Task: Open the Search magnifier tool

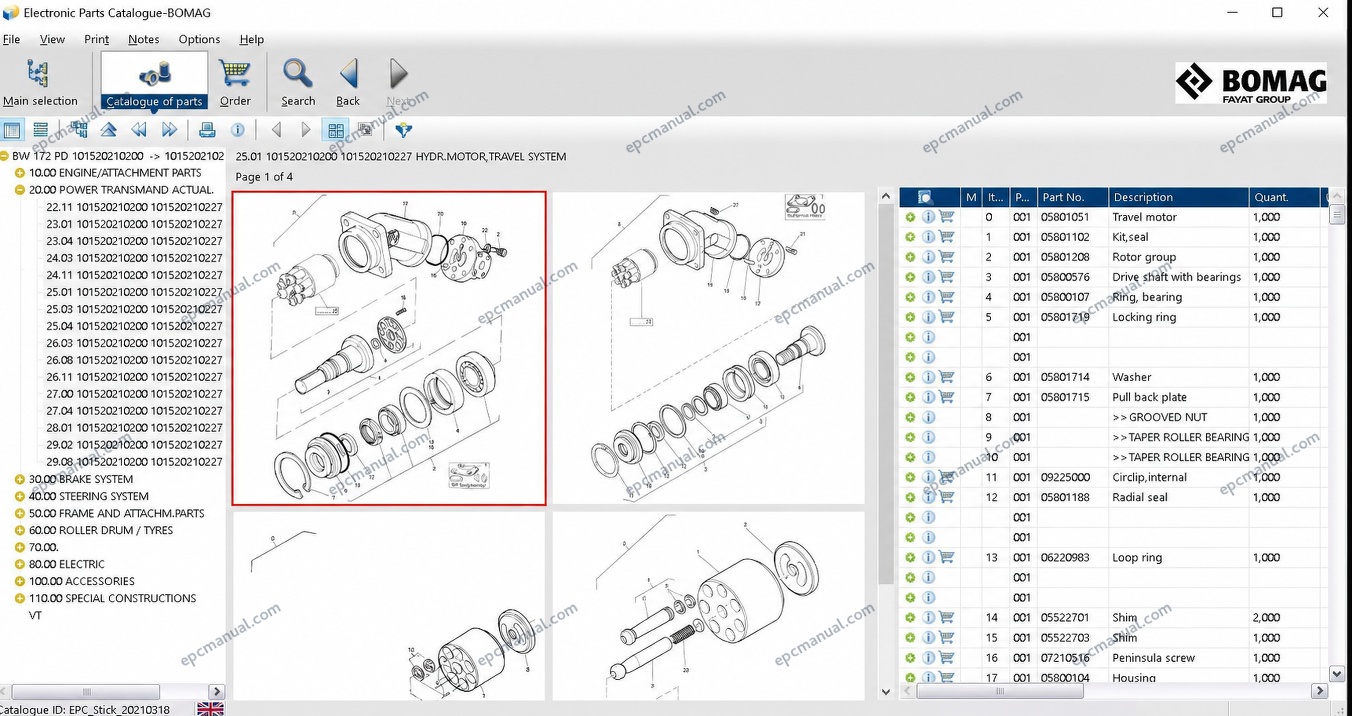Action: click(x=298, y=82)
